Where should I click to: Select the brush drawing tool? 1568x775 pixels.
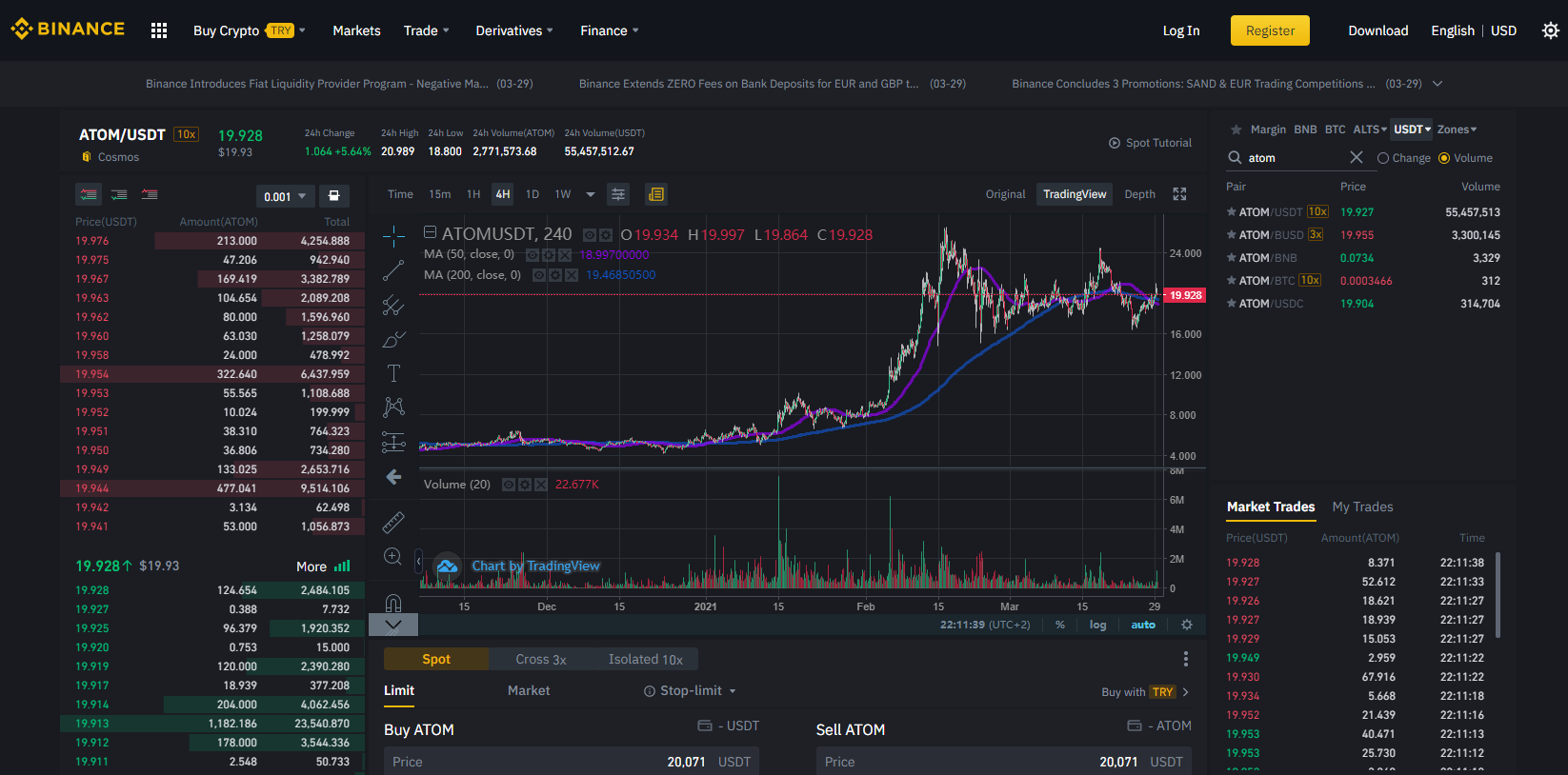[x=393, y=340]
